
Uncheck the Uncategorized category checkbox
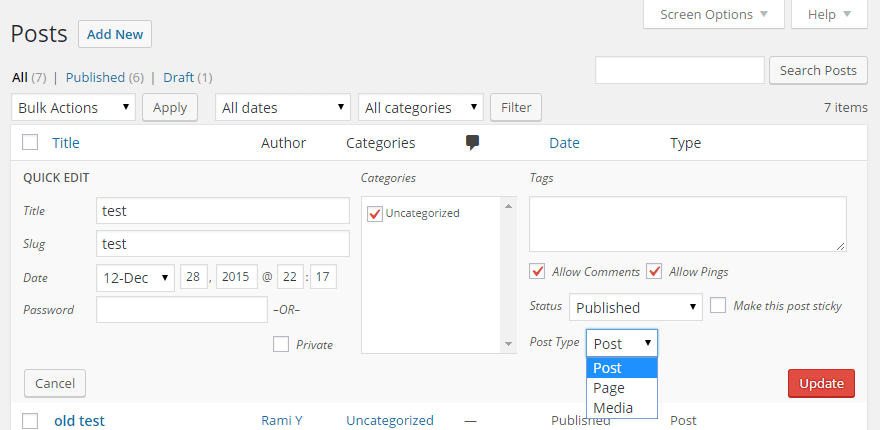375,213
